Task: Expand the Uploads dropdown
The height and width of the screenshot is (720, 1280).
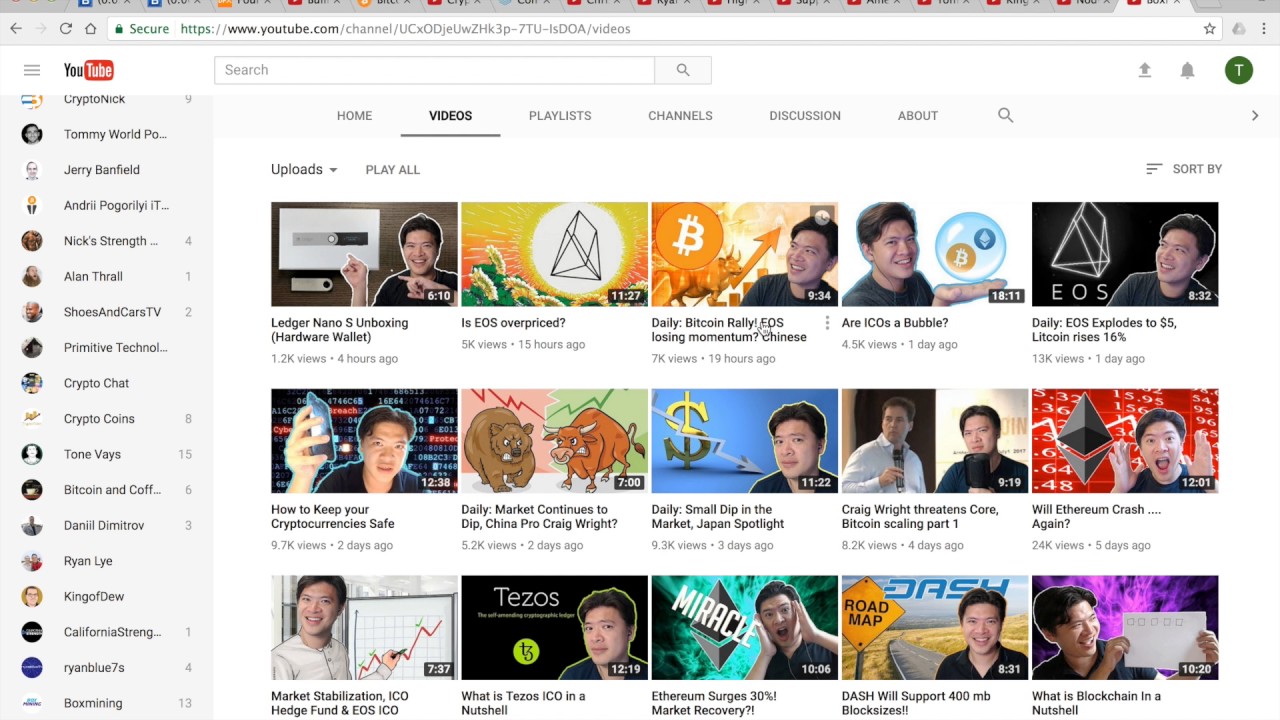Action: click(304, 169)
